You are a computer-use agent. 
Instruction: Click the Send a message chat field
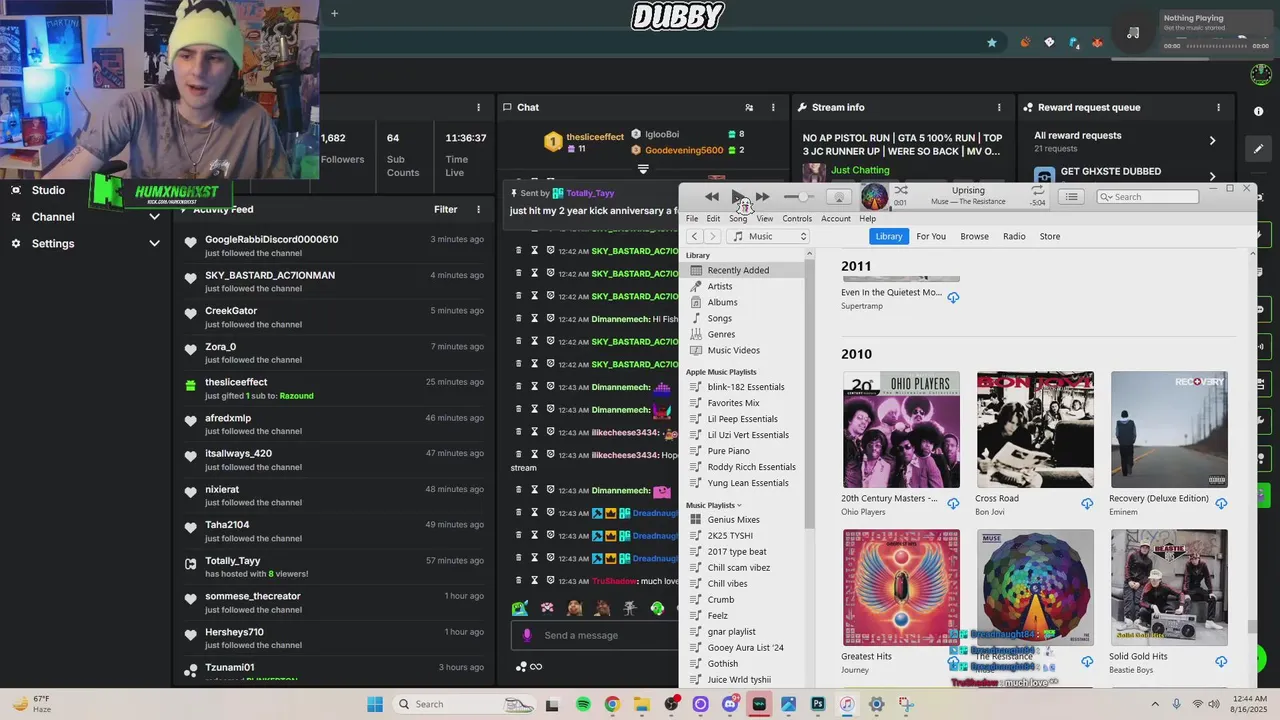point(595,635)
